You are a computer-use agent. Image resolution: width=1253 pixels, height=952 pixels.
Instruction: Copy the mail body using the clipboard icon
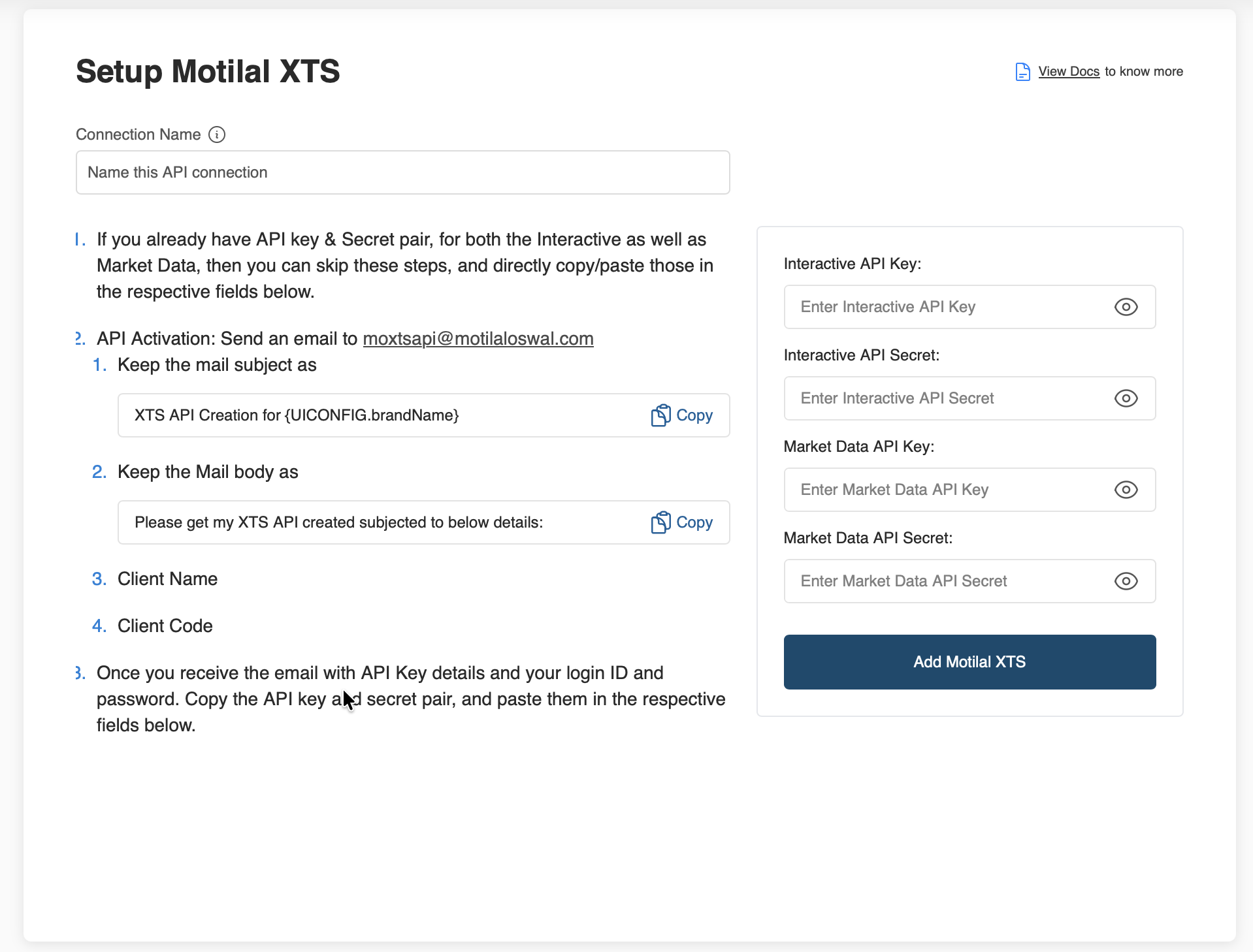661,522
